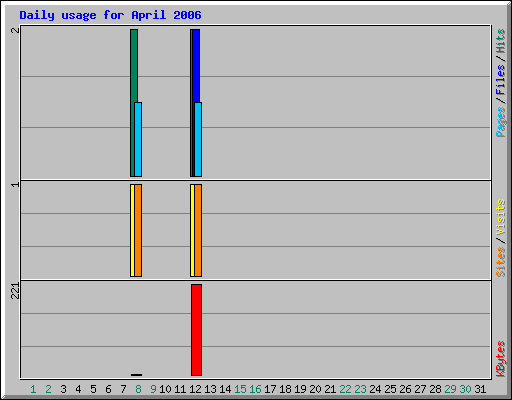Viewport: 512px width, 400px height.
Task: Click day label '7' on x-axis
Action: point(123,389)
